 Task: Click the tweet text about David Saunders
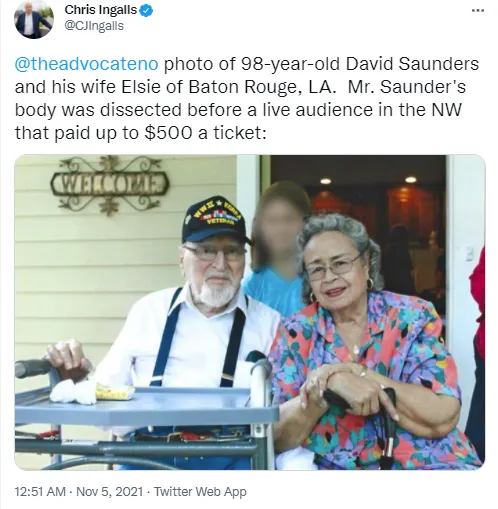pyautogui.click(x=247, y=98)
